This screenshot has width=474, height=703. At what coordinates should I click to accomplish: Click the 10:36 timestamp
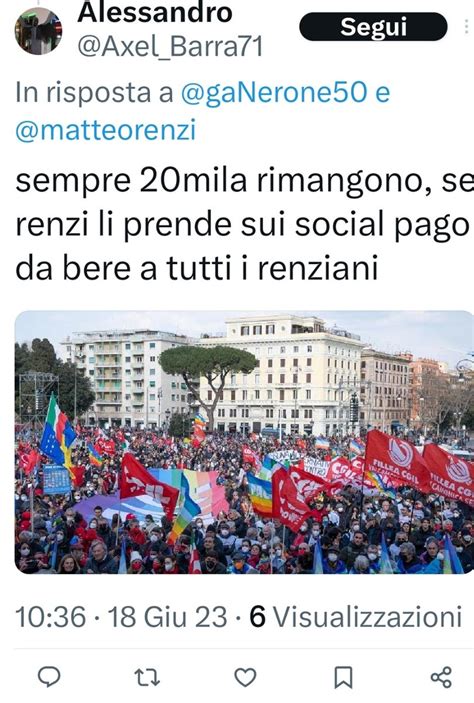[x=50, y=616]
